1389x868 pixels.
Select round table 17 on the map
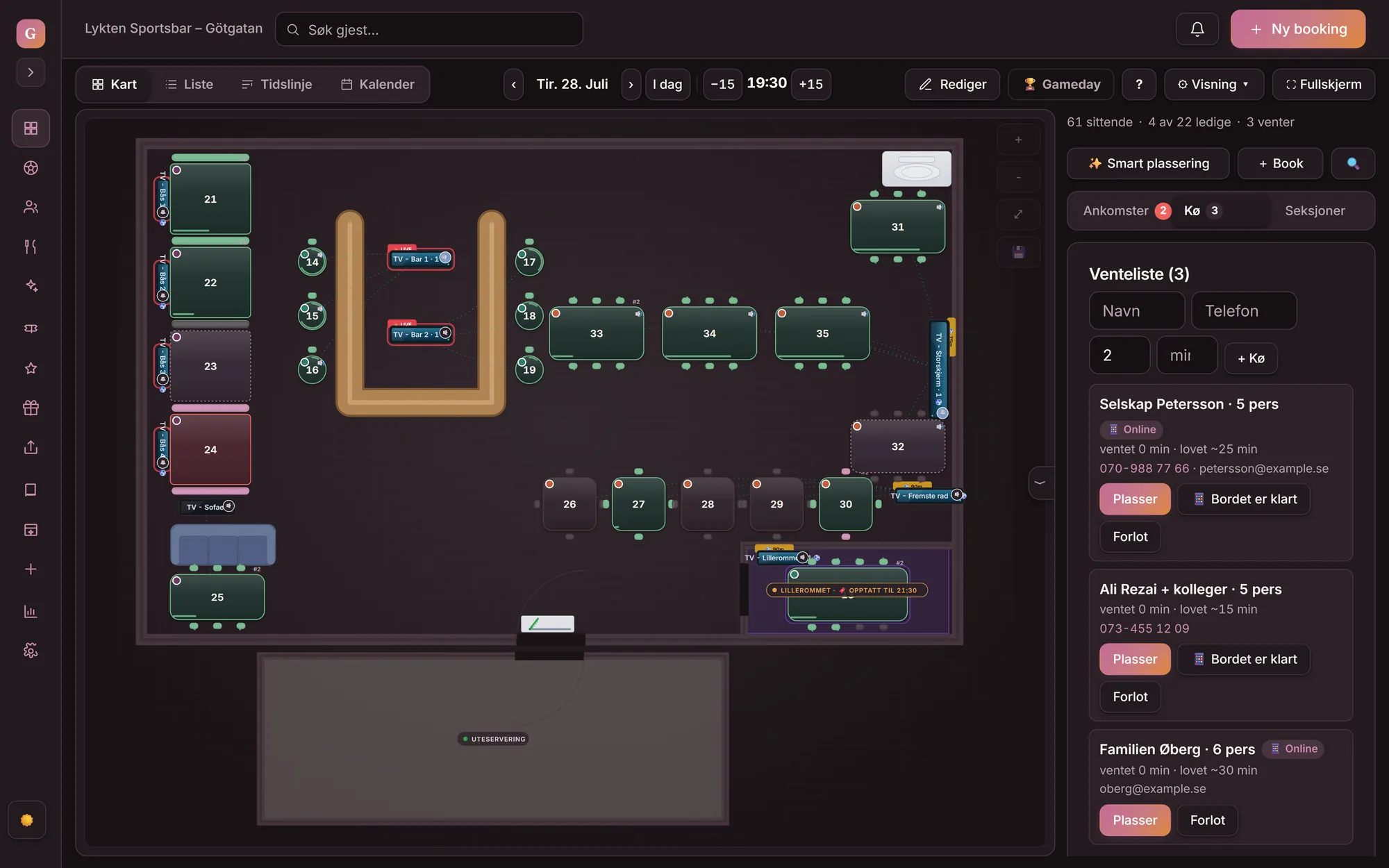click(529, 262)
